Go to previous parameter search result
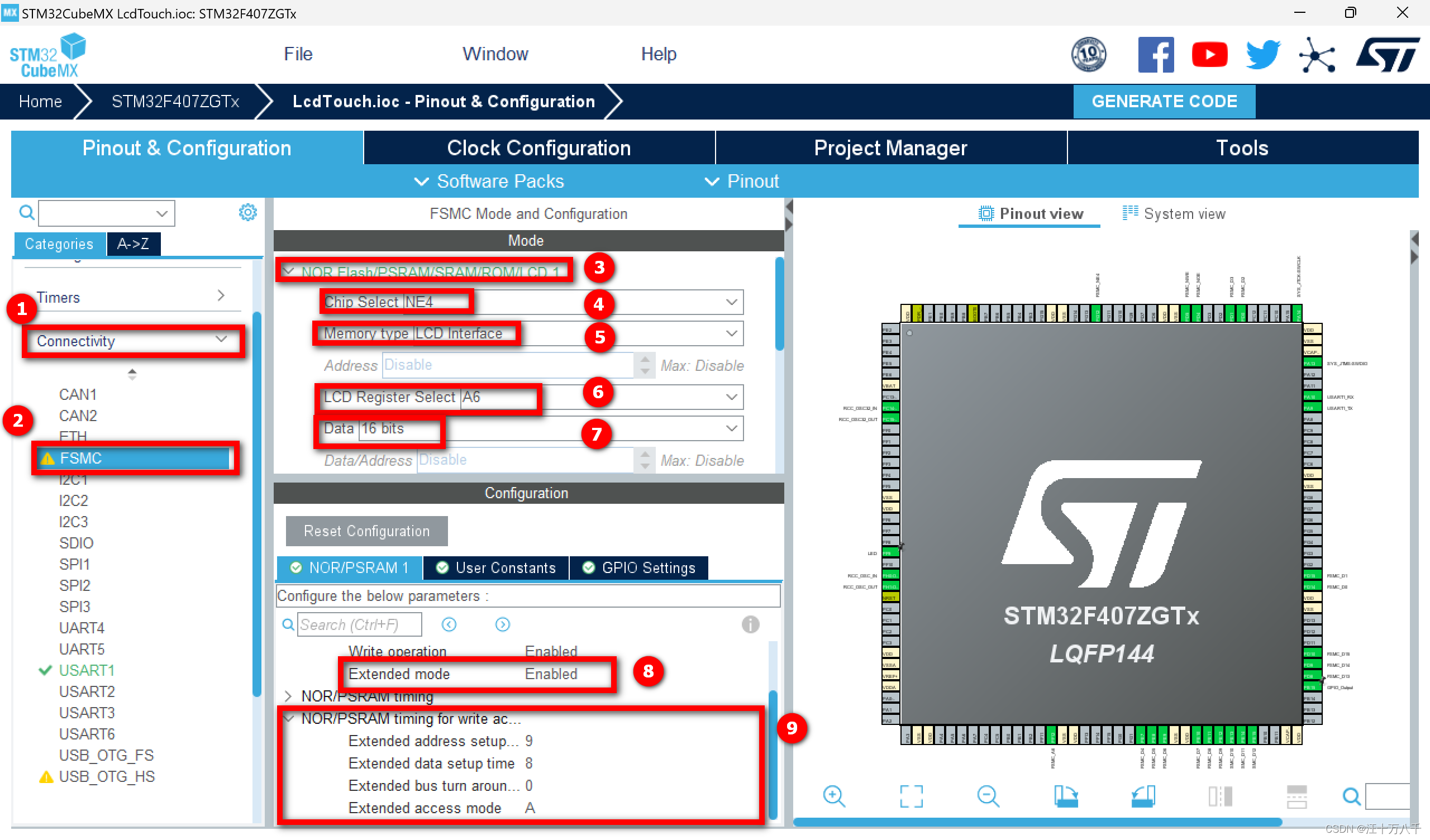 pos(449,624)
